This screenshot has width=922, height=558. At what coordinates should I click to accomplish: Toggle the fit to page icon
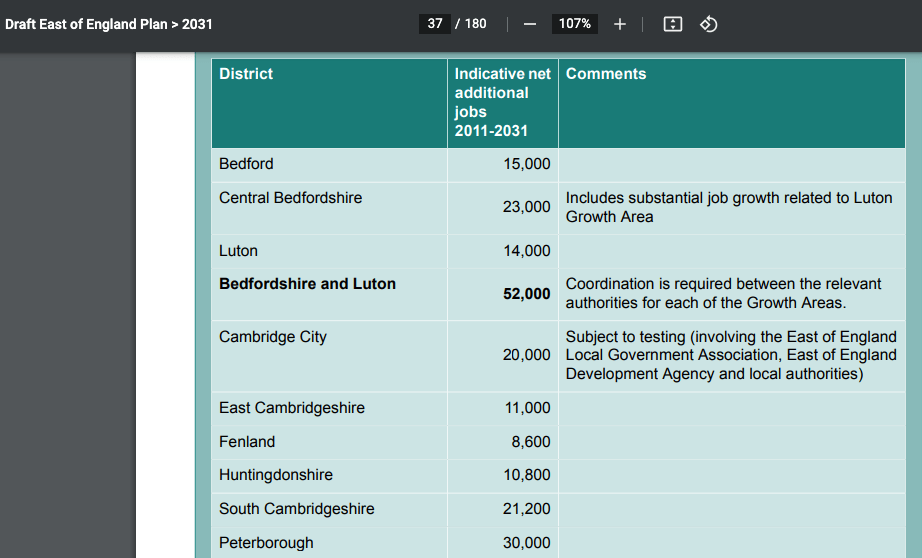(x=673, y=24)
